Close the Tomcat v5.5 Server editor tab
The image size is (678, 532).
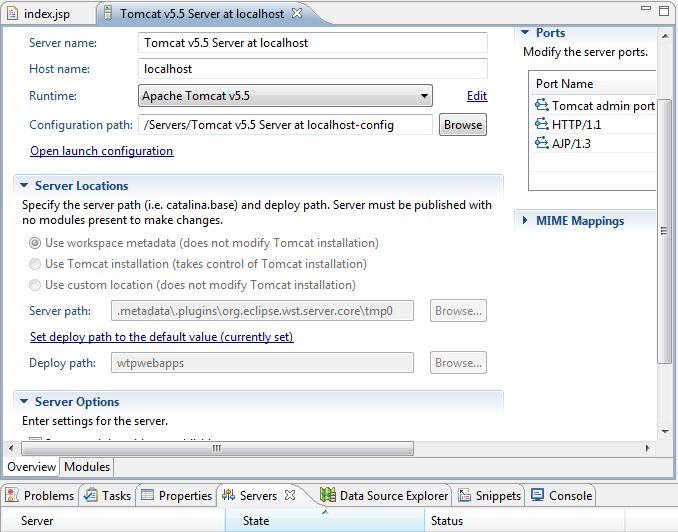click(x=297, y=13)
